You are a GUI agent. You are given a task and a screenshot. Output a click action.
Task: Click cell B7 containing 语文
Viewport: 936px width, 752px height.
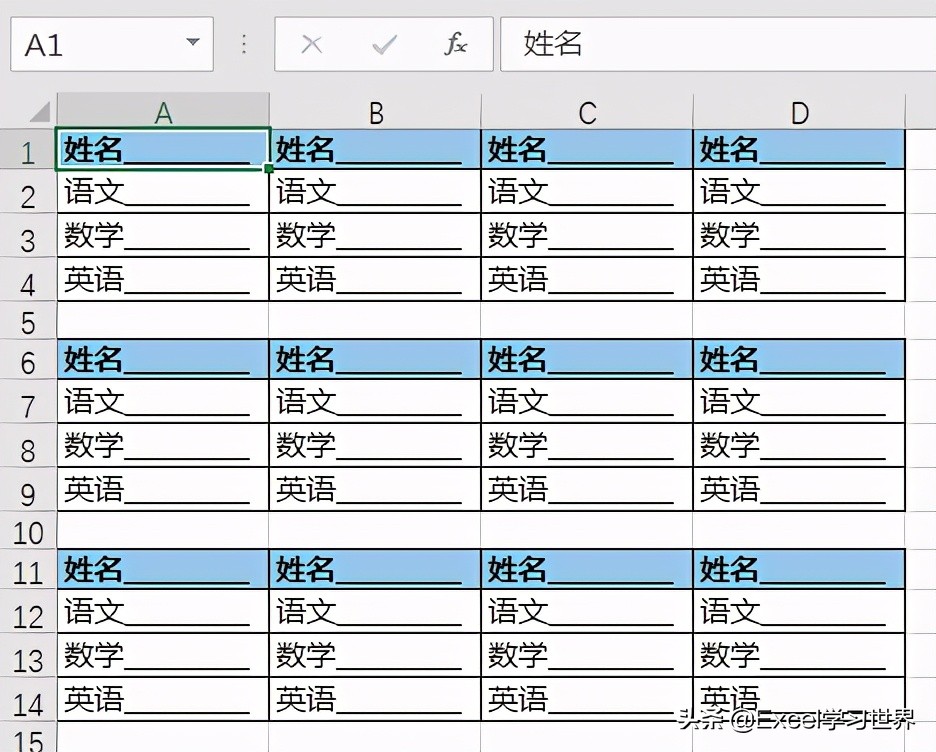(375, 402)
